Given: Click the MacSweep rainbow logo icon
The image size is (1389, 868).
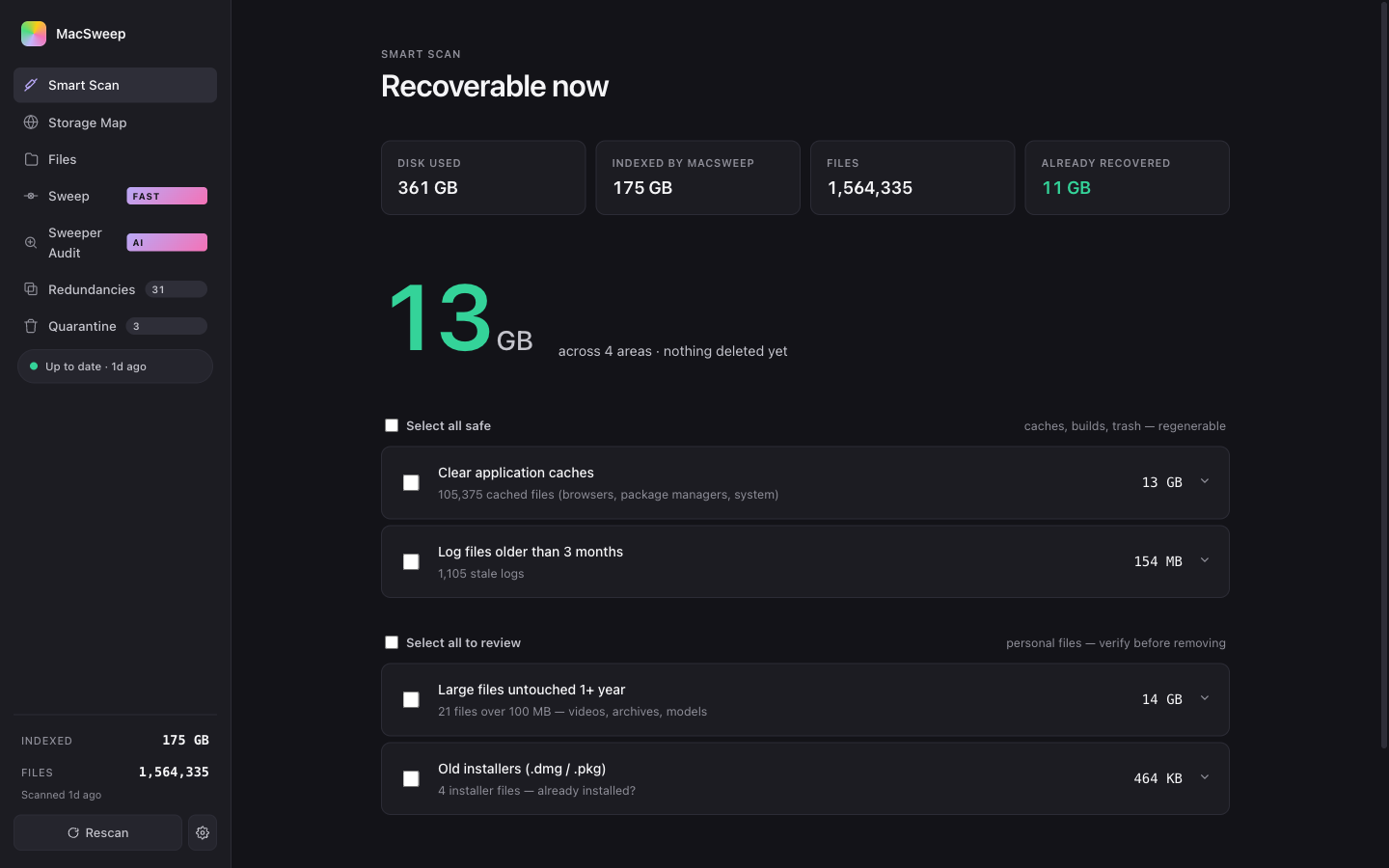Looking at the screenshot, I should (x=34, y=34).
